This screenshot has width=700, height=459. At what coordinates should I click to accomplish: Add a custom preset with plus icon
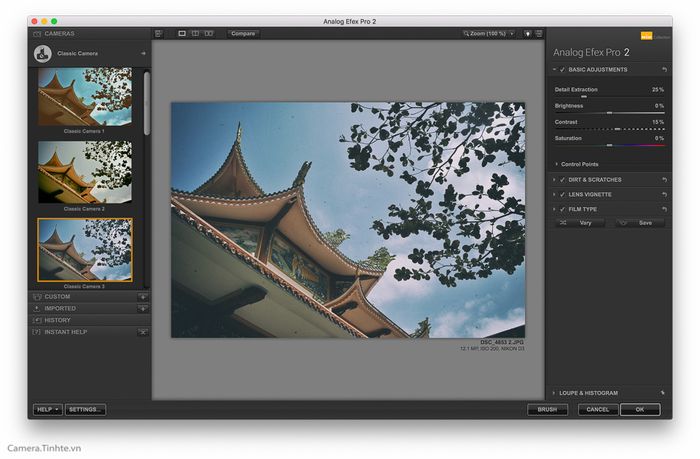click(143, 297)
